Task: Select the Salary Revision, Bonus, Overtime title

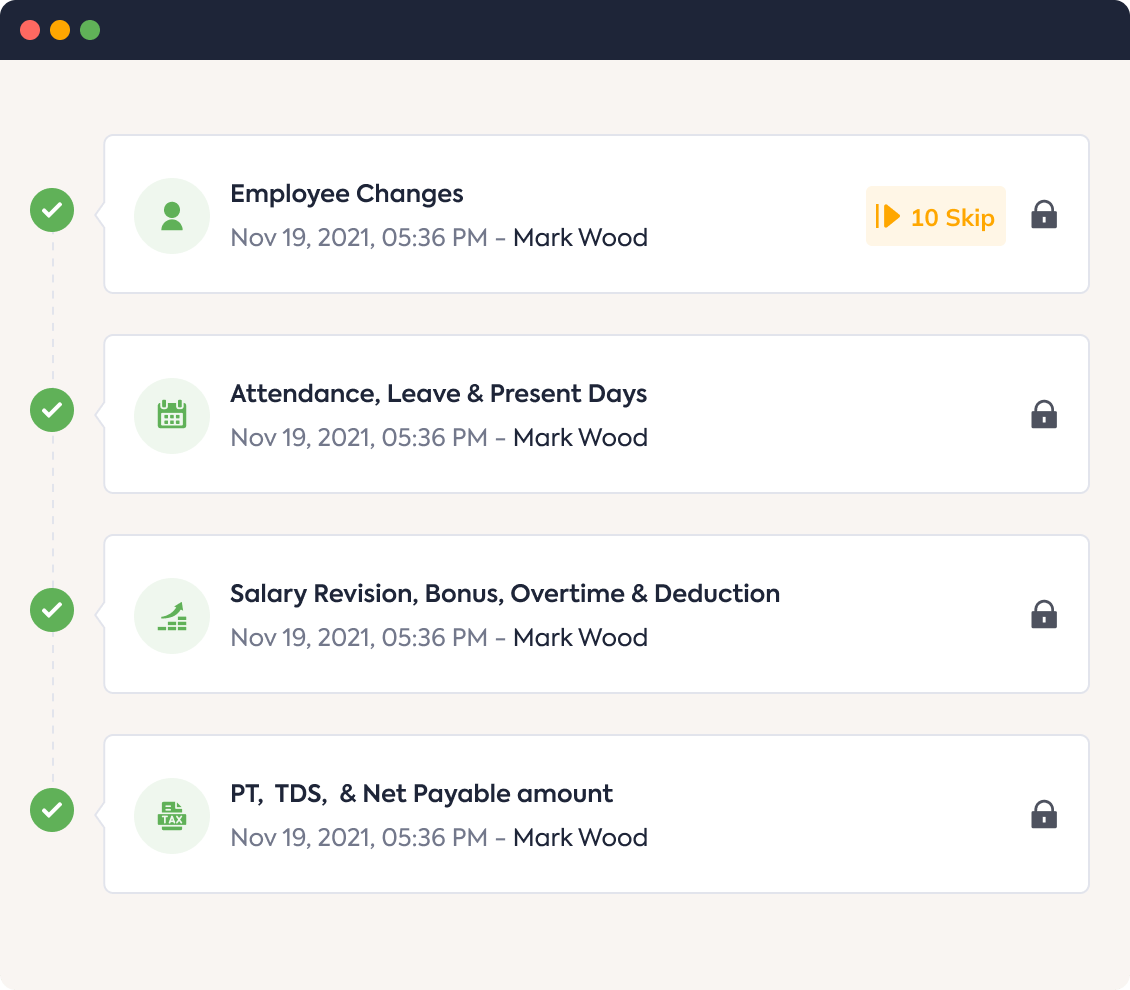Action: pyautogui.click(x=505, y=594)
